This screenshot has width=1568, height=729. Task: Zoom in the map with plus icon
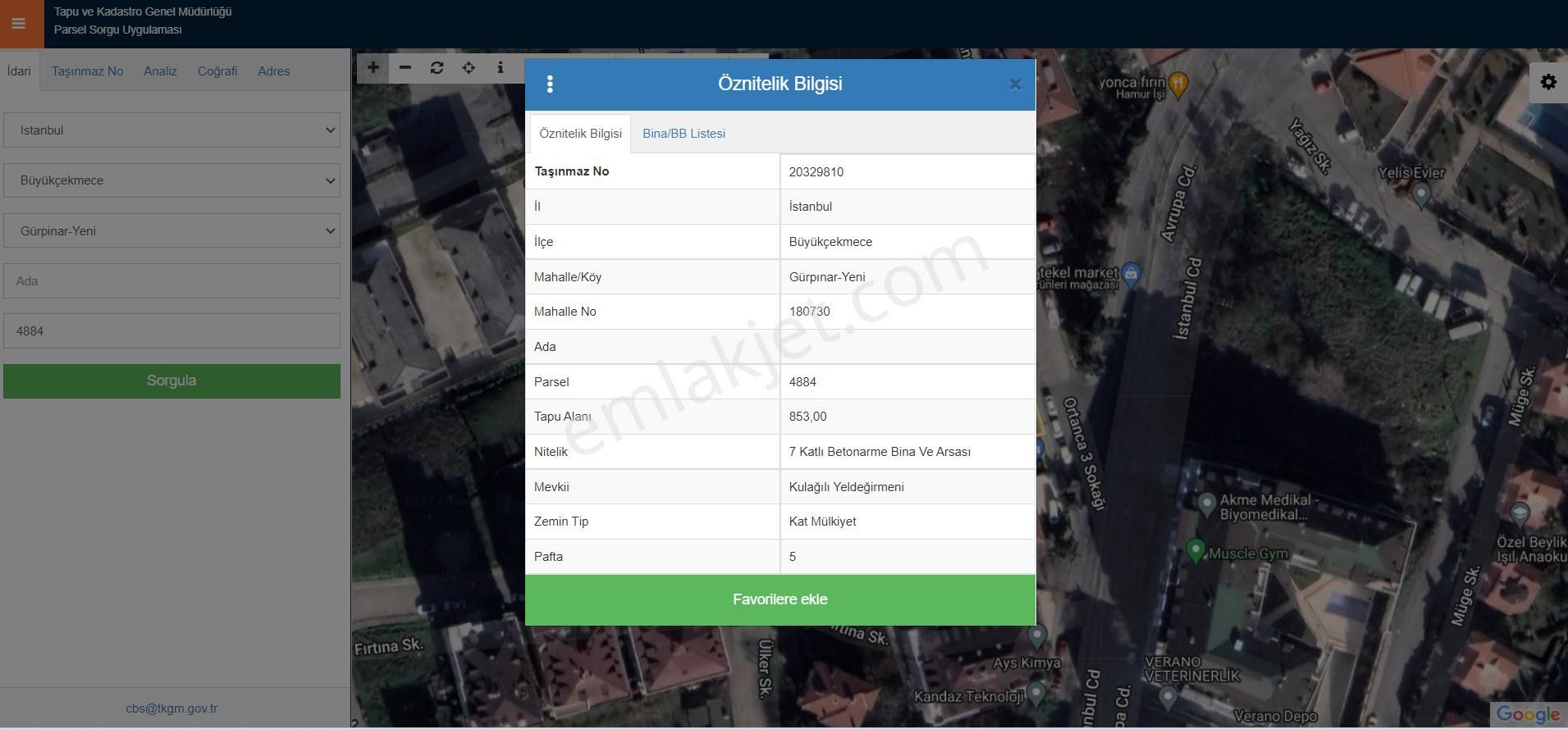click(373, 68)
